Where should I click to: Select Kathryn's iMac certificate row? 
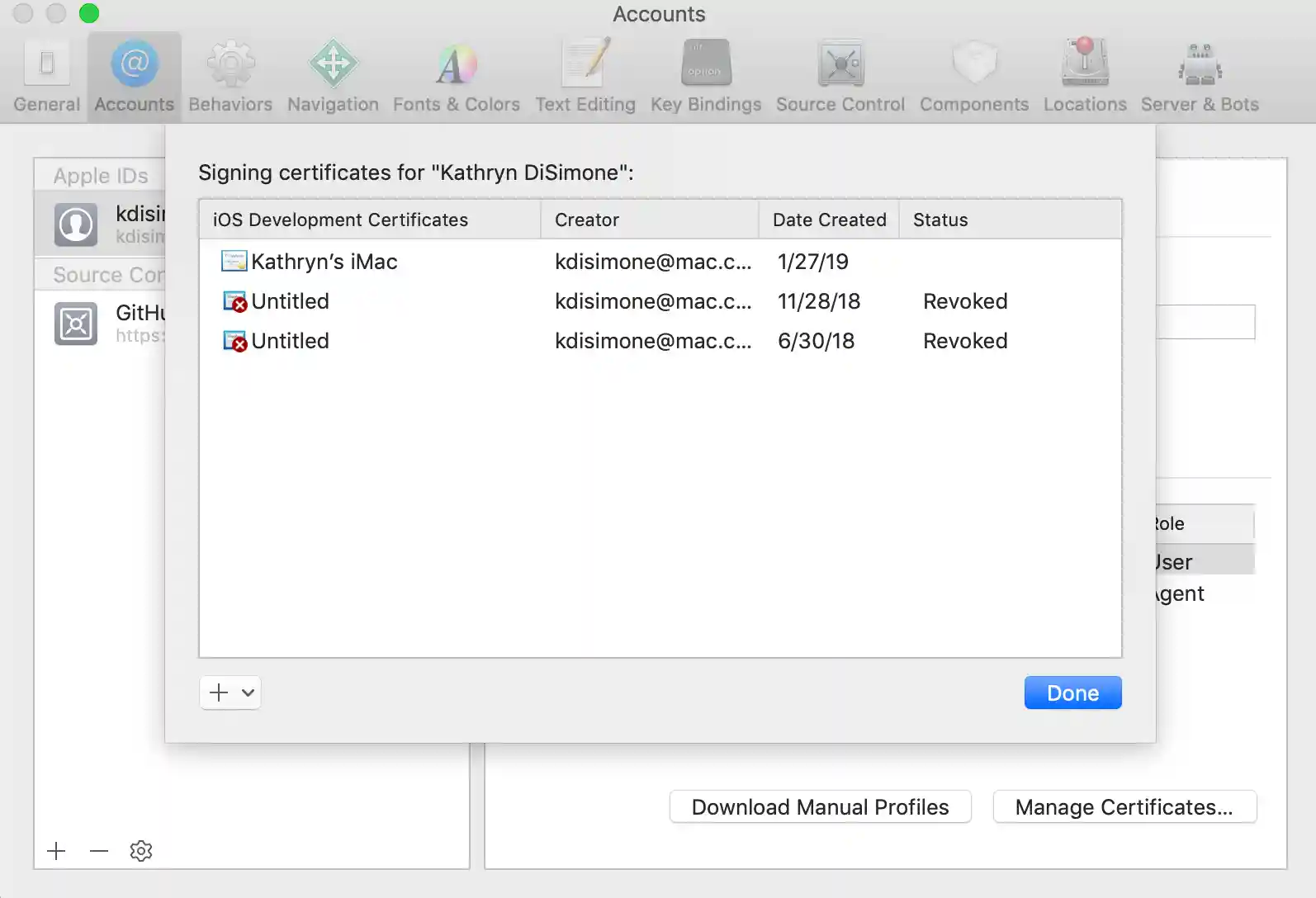coord(324,262)
